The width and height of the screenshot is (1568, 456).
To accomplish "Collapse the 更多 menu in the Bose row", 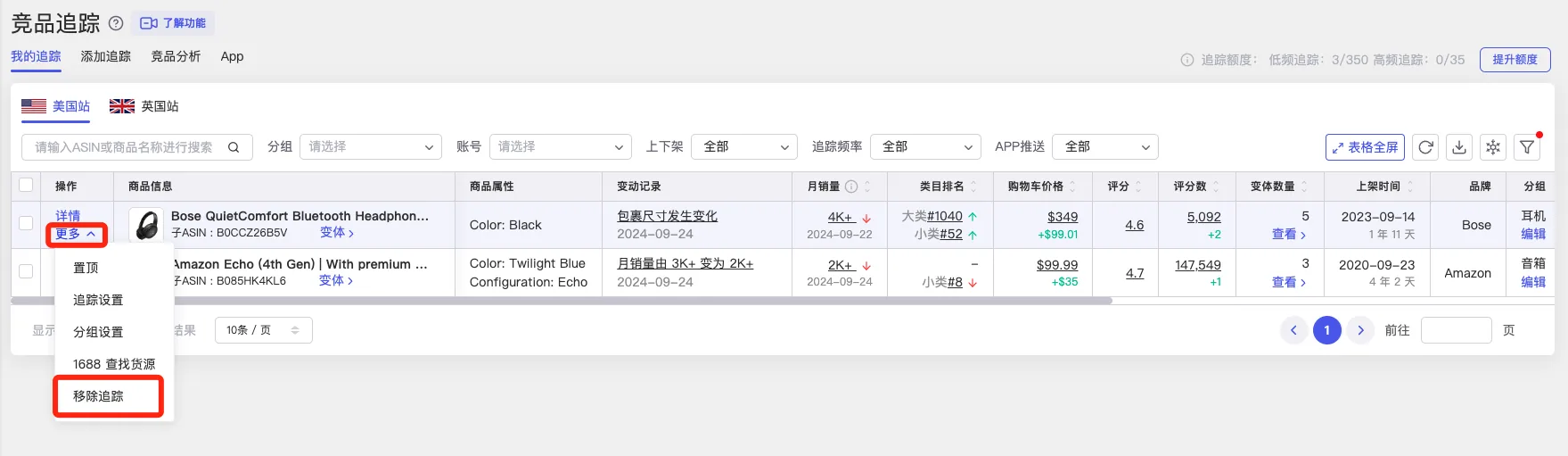I will pos(76,234).
